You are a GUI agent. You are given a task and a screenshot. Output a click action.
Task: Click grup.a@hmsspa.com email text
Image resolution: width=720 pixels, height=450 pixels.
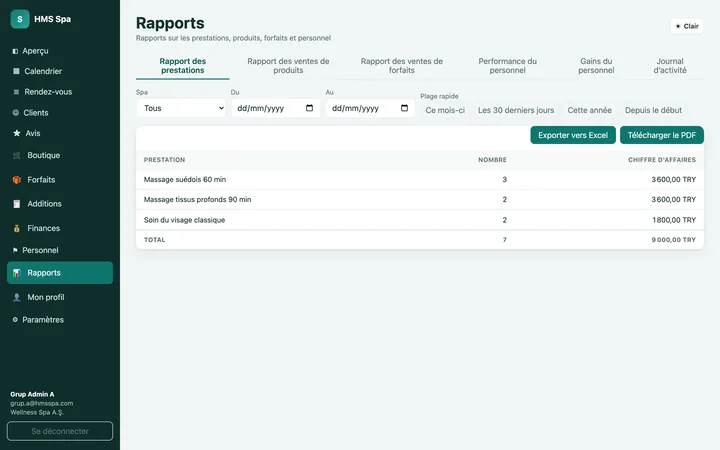[42, 403]
